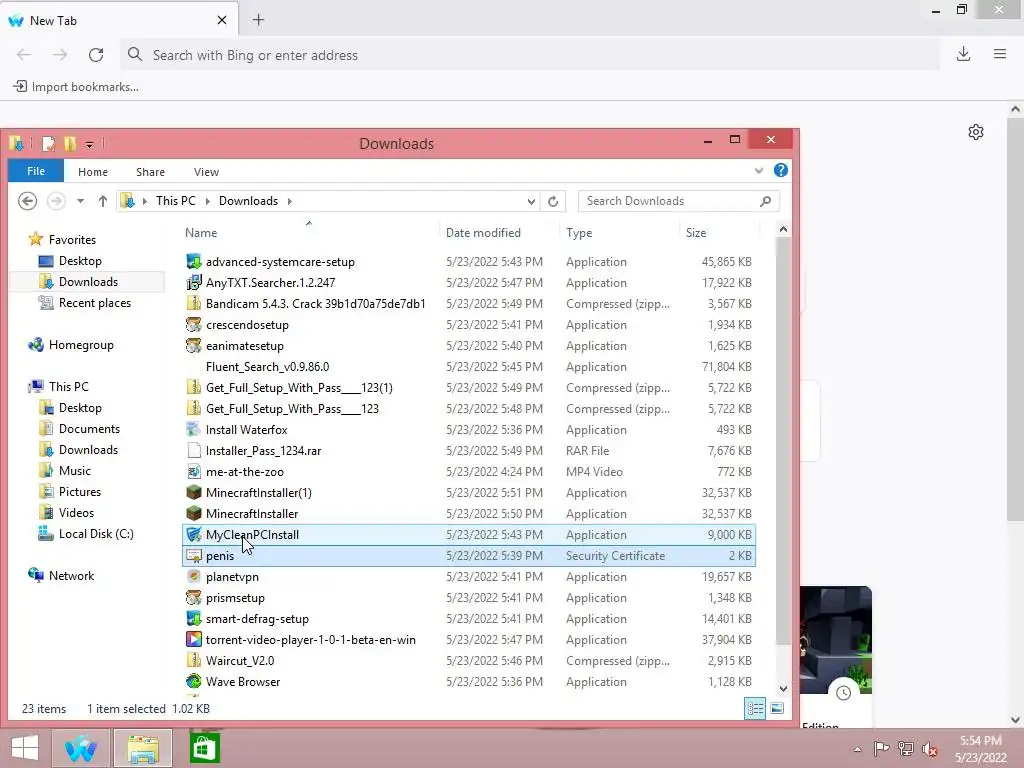Select me-at-the-zoo video icon

[193, 472]
